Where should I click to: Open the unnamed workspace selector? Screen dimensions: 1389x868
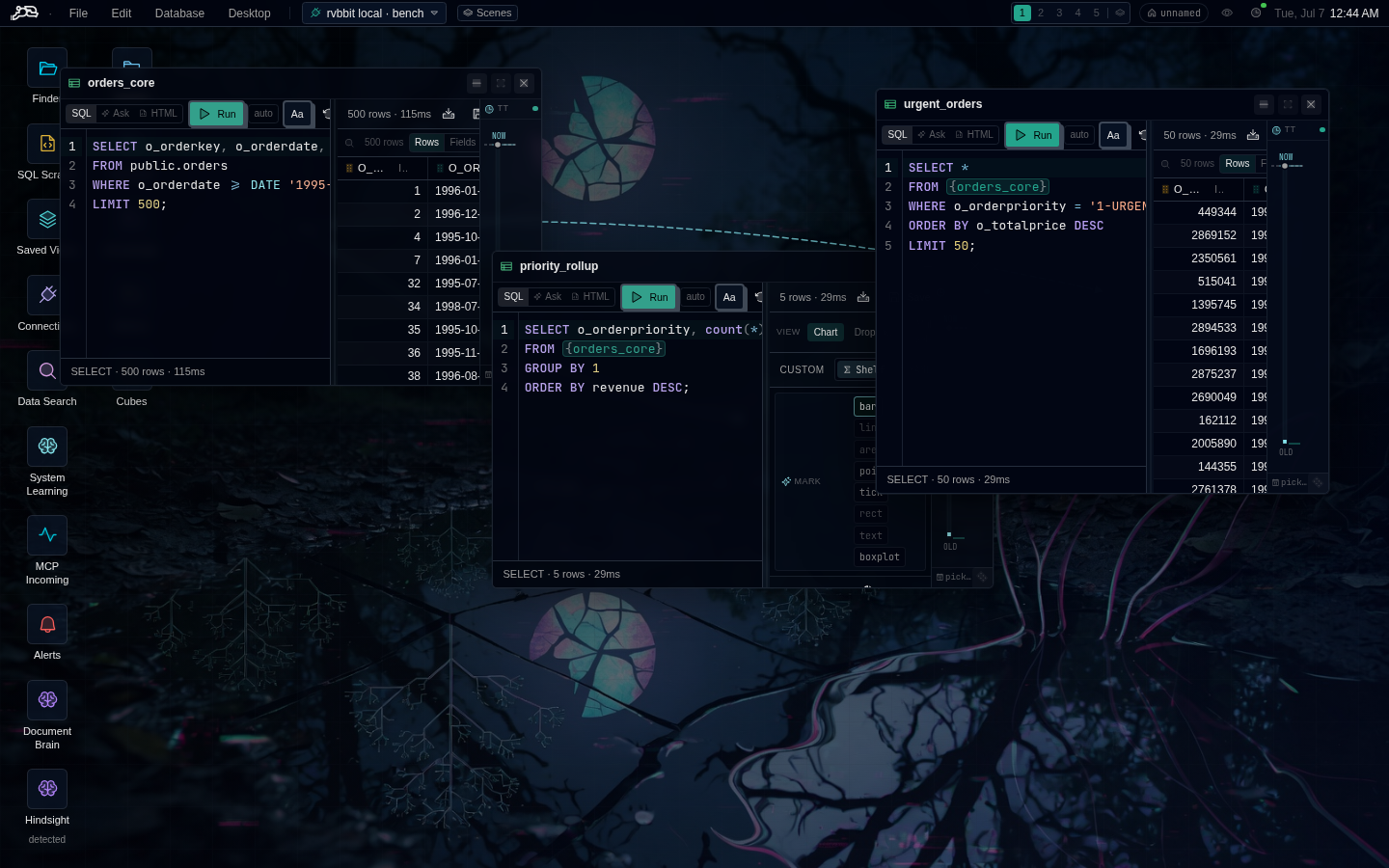[1174, 13]
